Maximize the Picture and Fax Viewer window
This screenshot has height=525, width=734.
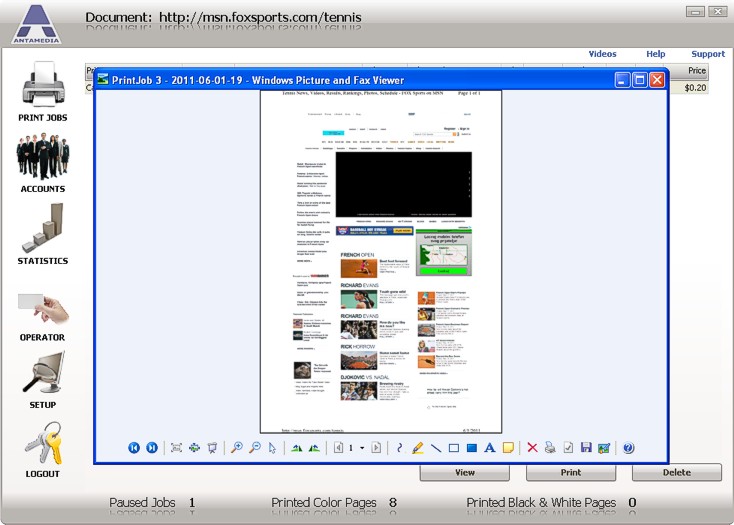pos(639,80)
